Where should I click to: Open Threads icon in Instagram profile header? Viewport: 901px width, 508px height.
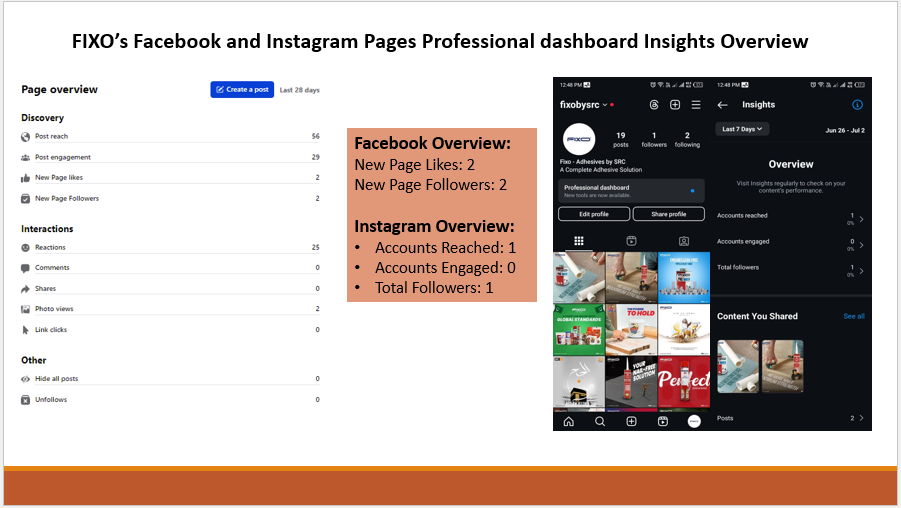click(654, 105)
